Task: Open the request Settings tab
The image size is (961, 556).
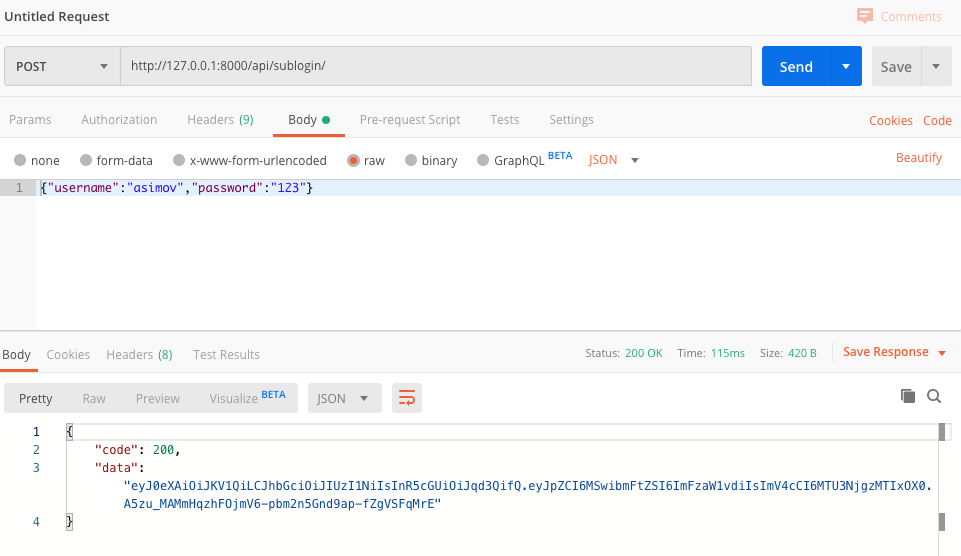Action: point(571,120)
